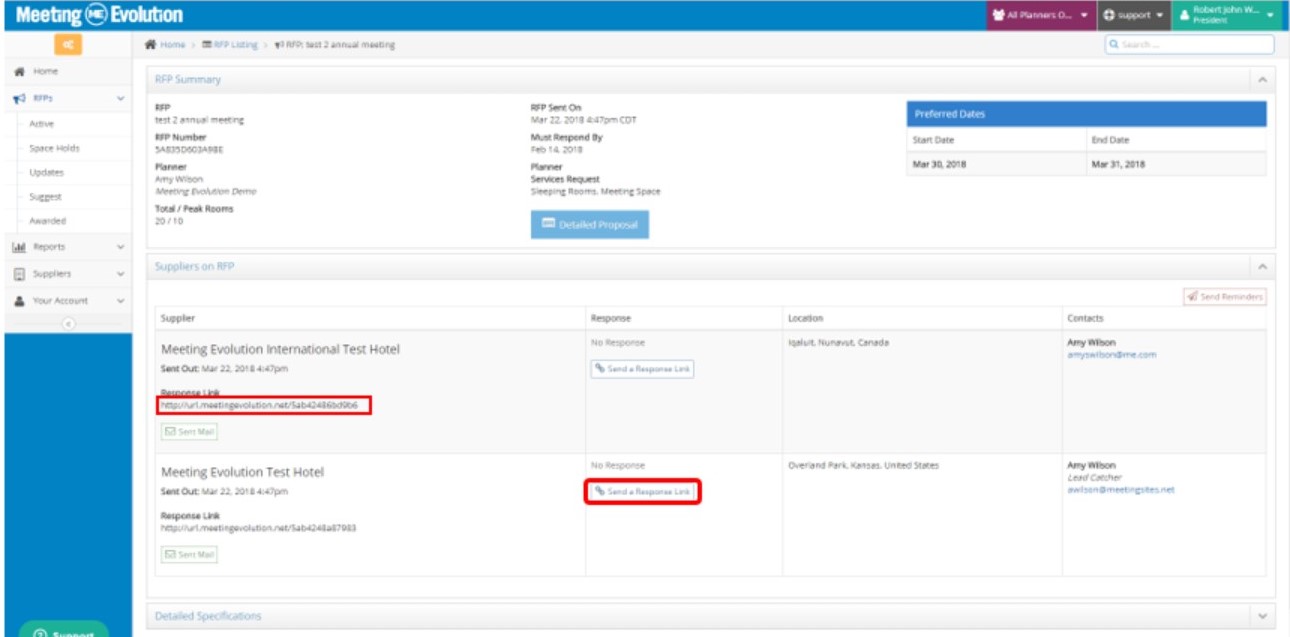Open the All Planners dropdown
This screenshot has height=637, width=1290.
point(1040,16)
